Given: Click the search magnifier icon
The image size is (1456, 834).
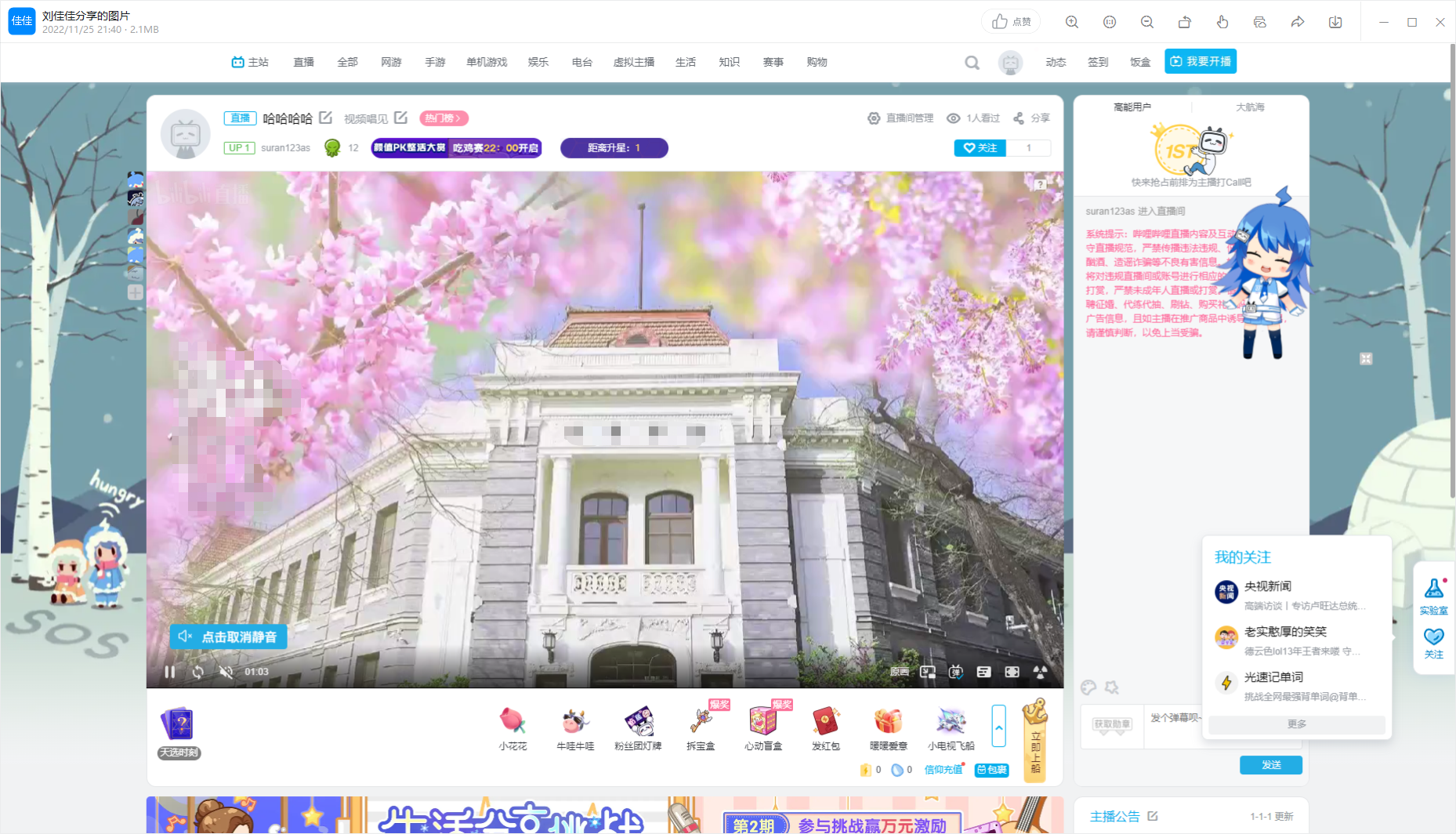Looking at the screenshot, I should (x=972, y=62).
